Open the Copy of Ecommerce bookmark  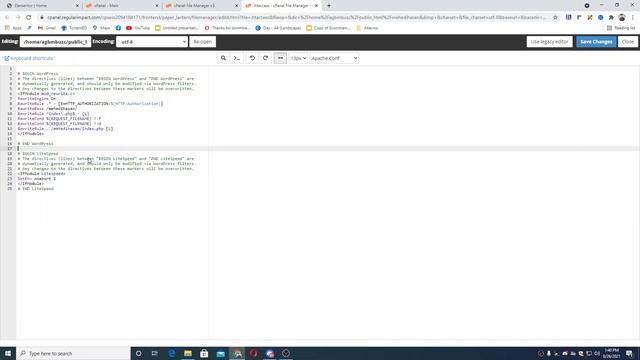328,28
